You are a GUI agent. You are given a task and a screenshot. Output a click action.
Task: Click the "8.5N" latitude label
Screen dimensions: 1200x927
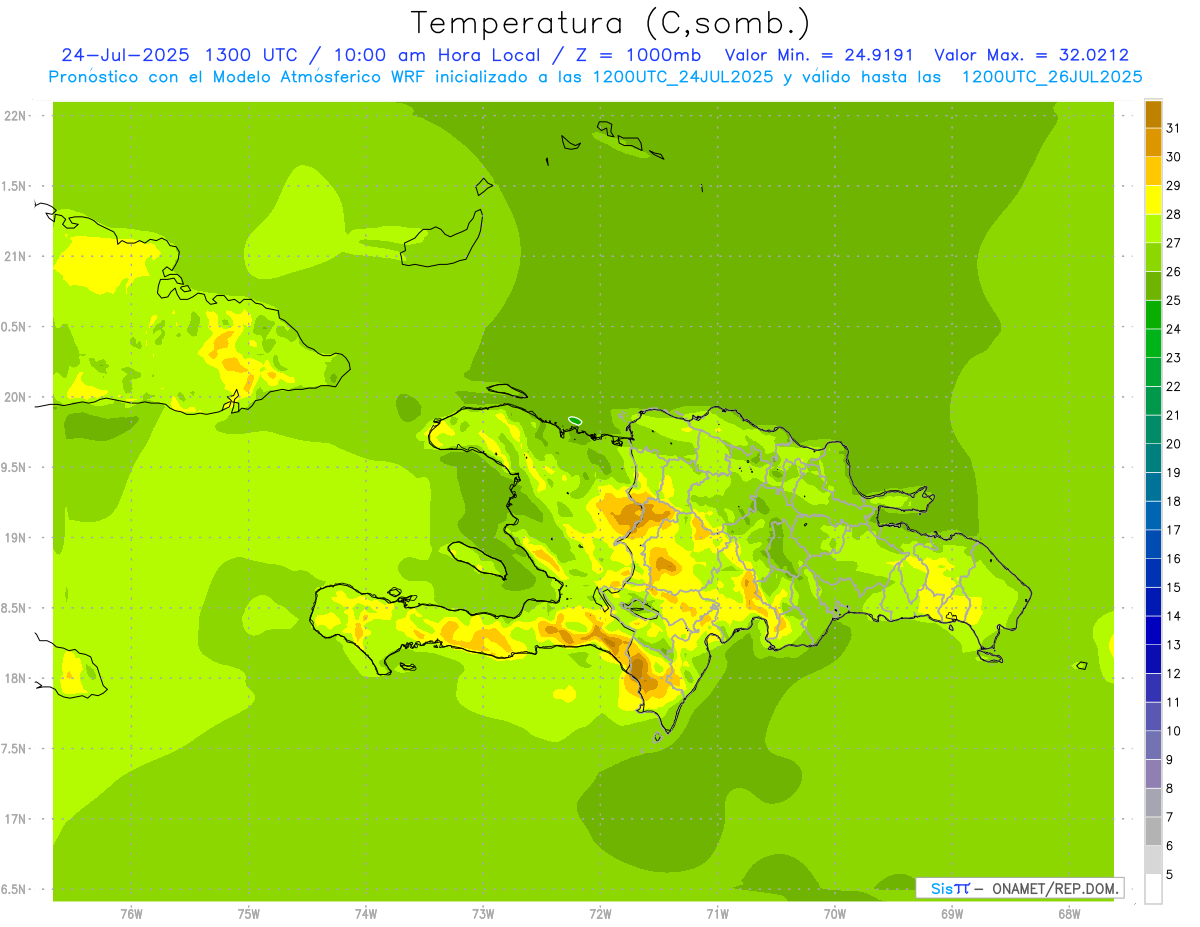coord(14,608)
